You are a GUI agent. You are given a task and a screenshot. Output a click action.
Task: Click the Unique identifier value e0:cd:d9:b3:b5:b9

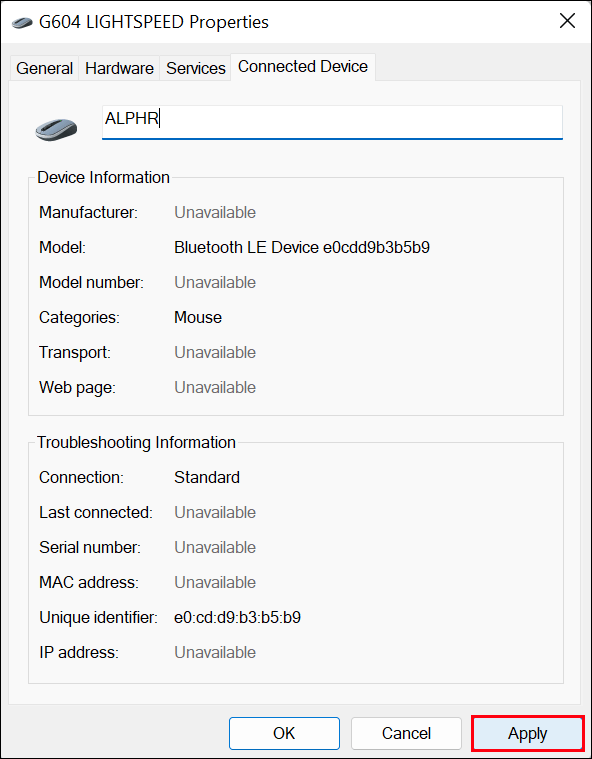coord(238,617)
